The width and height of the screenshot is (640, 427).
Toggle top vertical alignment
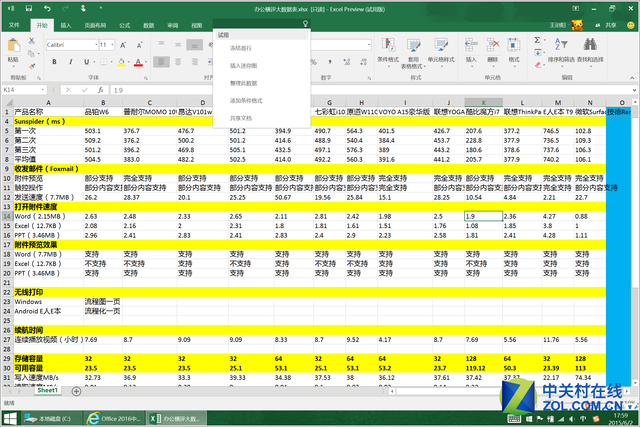point(162,44)
